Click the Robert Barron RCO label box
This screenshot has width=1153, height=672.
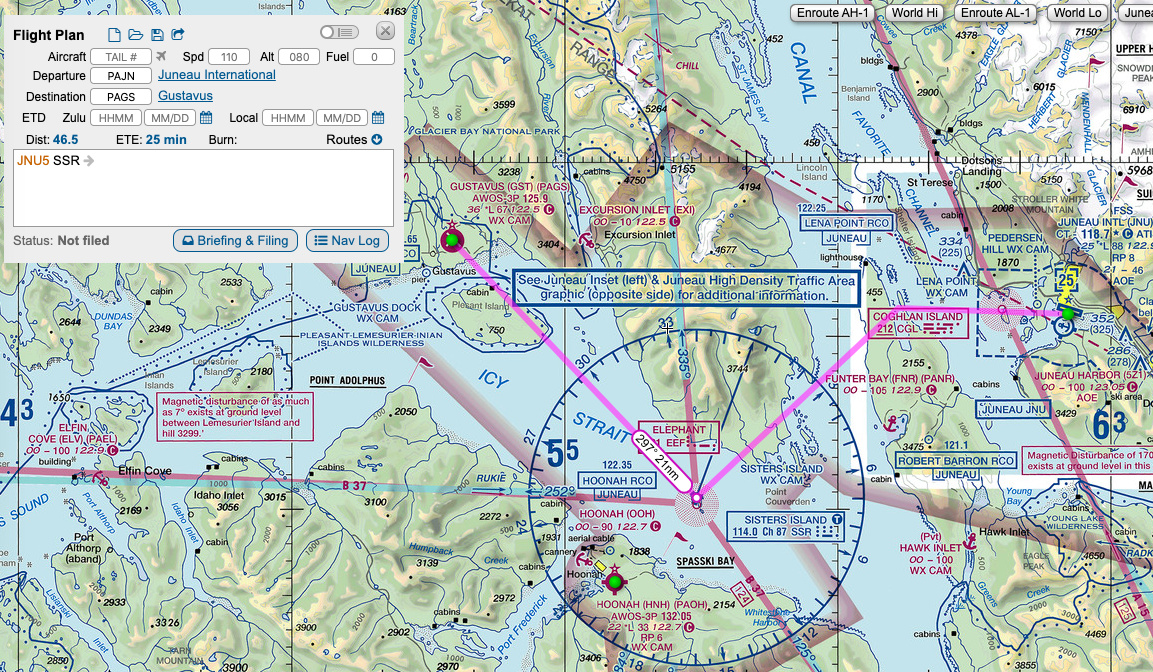tap(954, 461)
